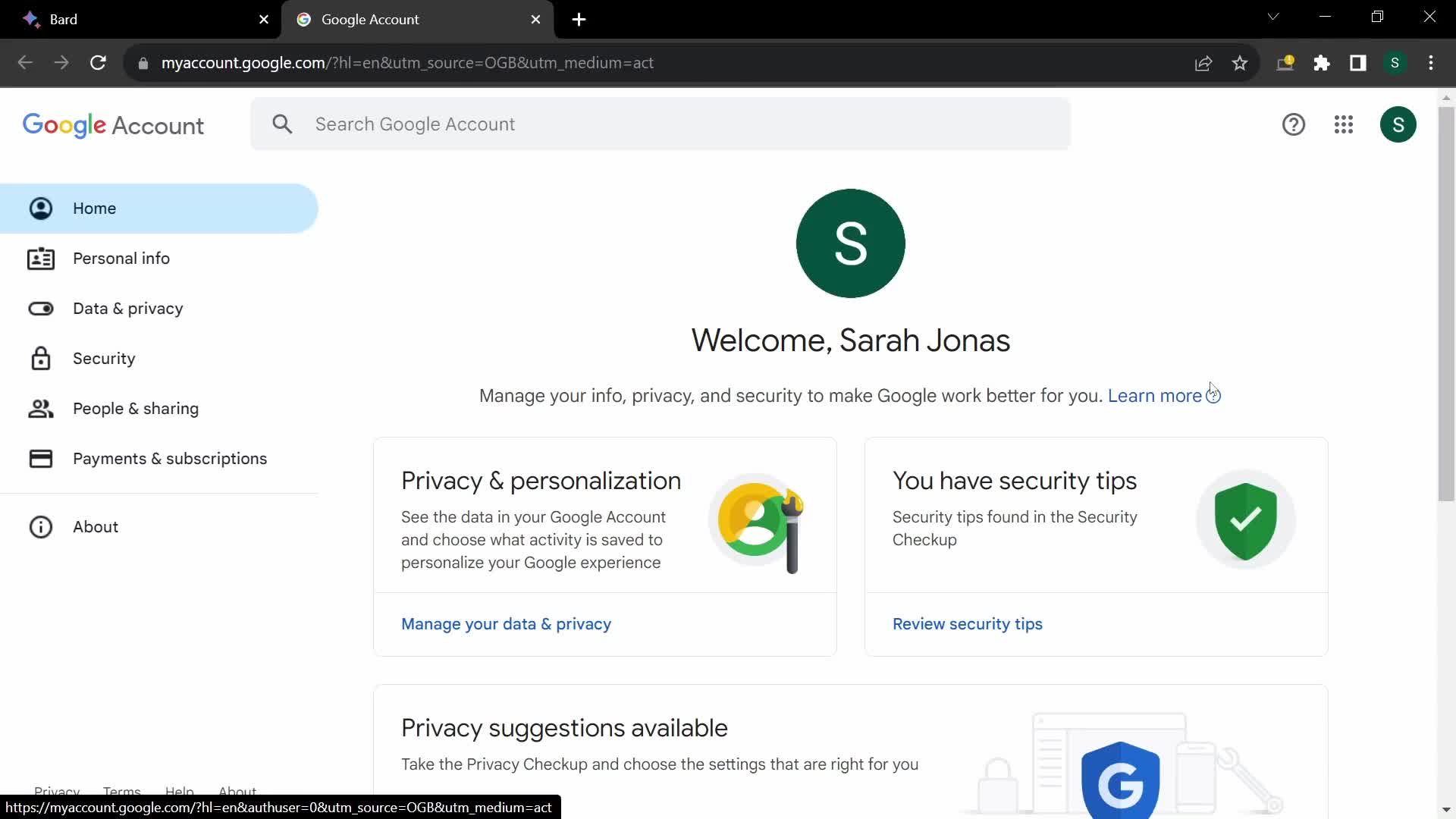
Task: Open a new browser tab
Action: (x=579, y=20)
